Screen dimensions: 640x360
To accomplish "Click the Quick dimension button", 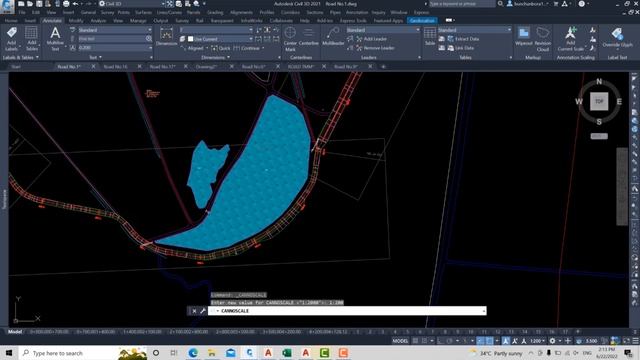I will tap(221, 48).
